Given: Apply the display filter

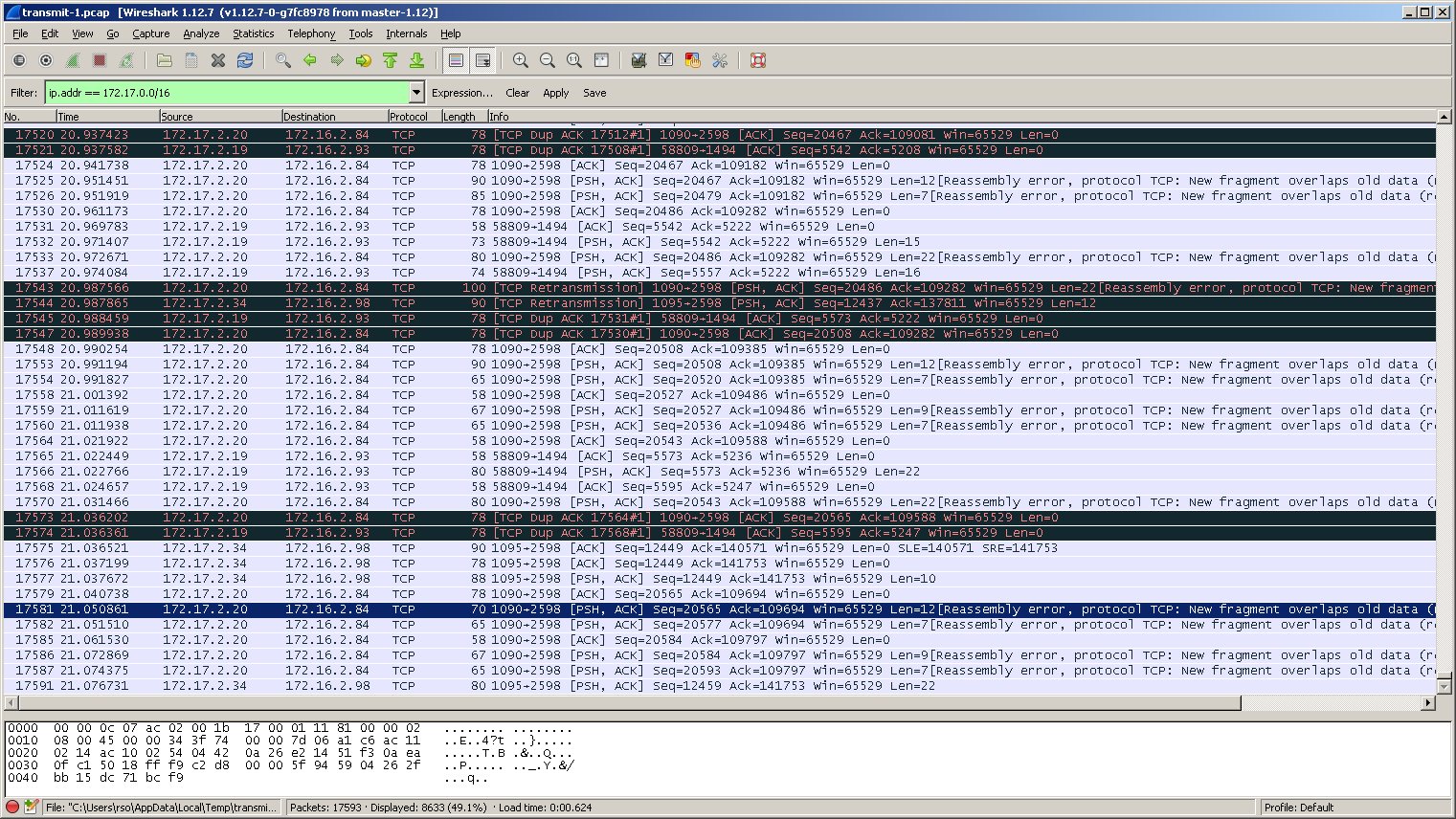Looking at the screenshot, I should tap(555, 93).
